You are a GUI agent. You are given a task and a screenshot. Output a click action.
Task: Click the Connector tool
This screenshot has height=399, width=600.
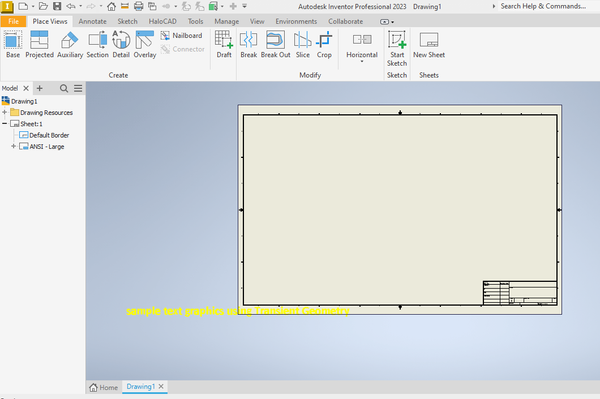pos(183,49)
